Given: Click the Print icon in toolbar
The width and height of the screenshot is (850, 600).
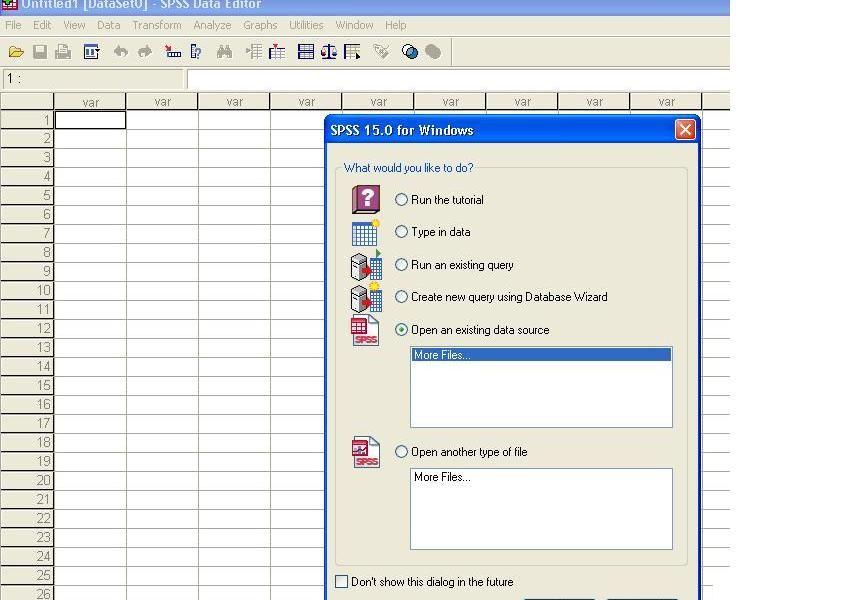Looking at the screenshot, I should (63, 52).
